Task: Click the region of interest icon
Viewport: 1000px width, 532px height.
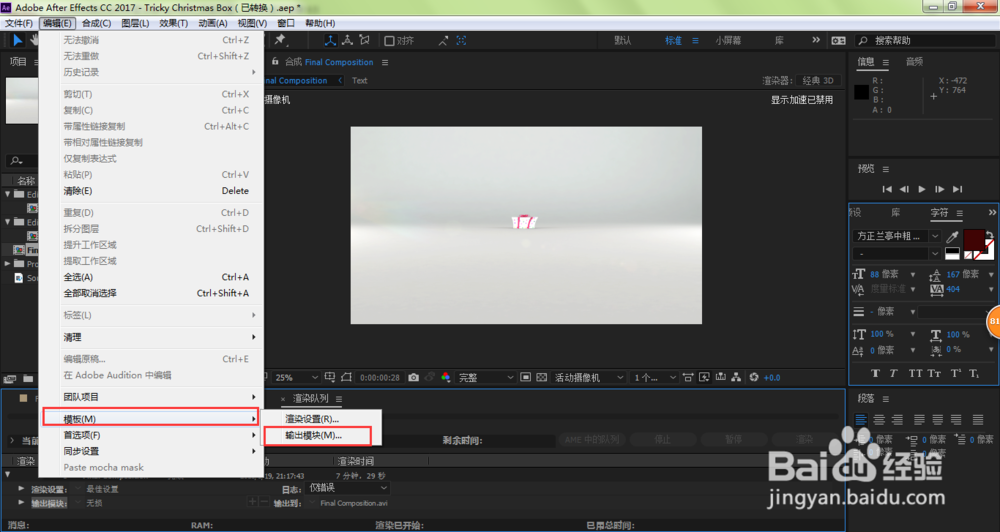Action: [x=525, y=378]
